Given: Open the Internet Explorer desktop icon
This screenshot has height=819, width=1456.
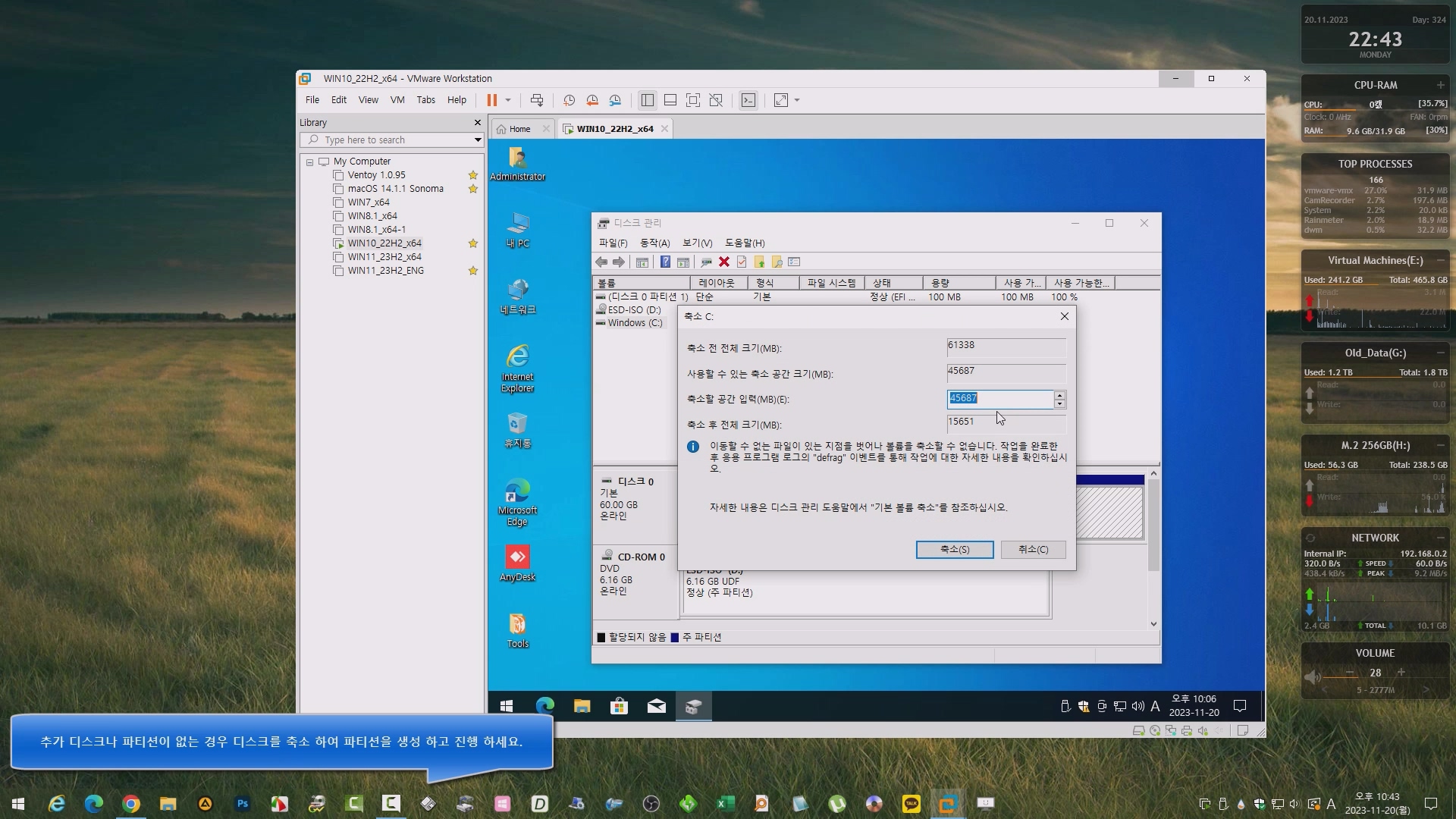Looking at the screenshot, I should click(x=517, y=369).
